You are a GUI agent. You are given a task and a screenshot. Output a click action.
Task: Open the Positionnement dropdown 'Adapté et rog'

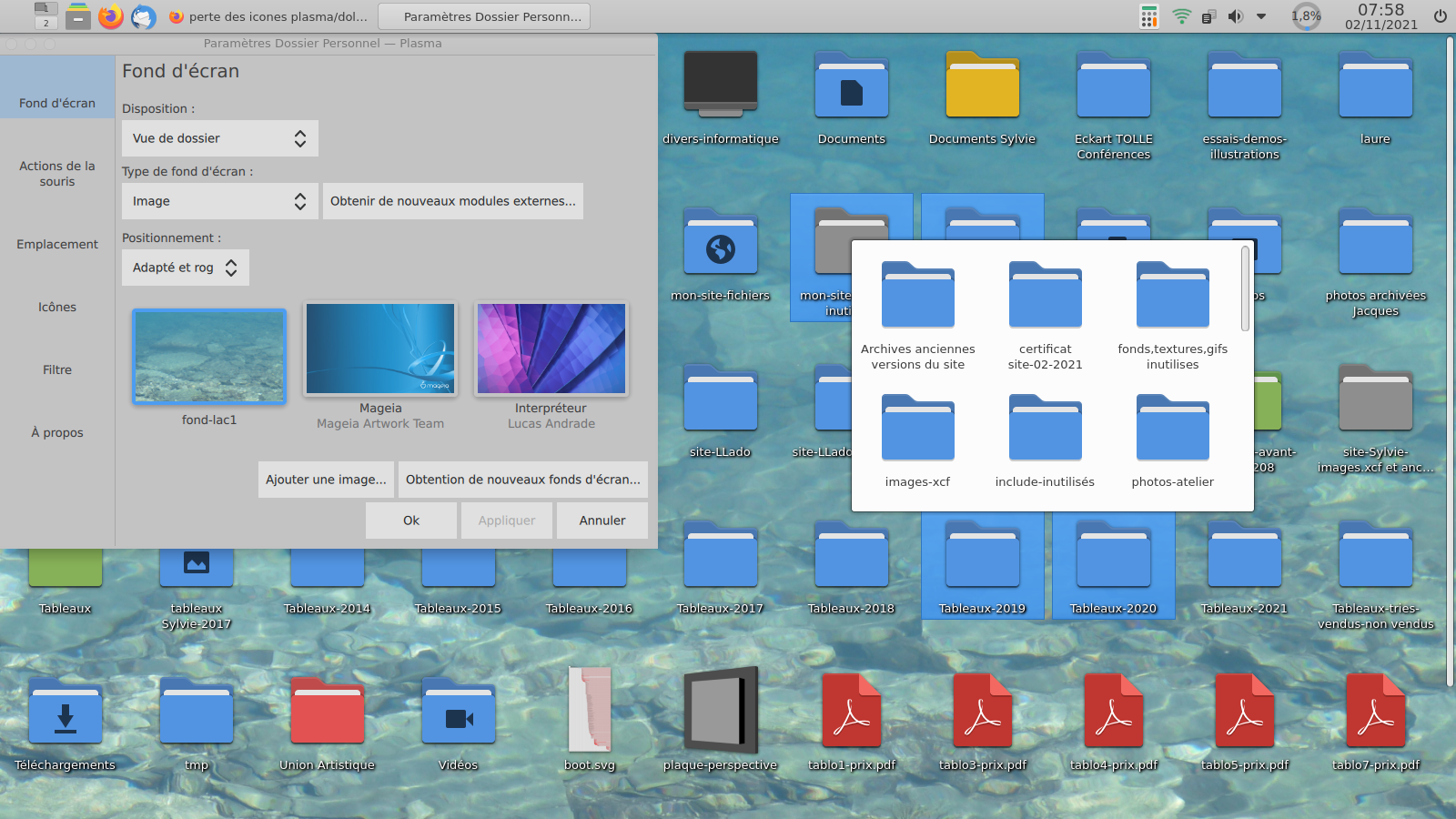pyautogui.click(x=186, y=268)
